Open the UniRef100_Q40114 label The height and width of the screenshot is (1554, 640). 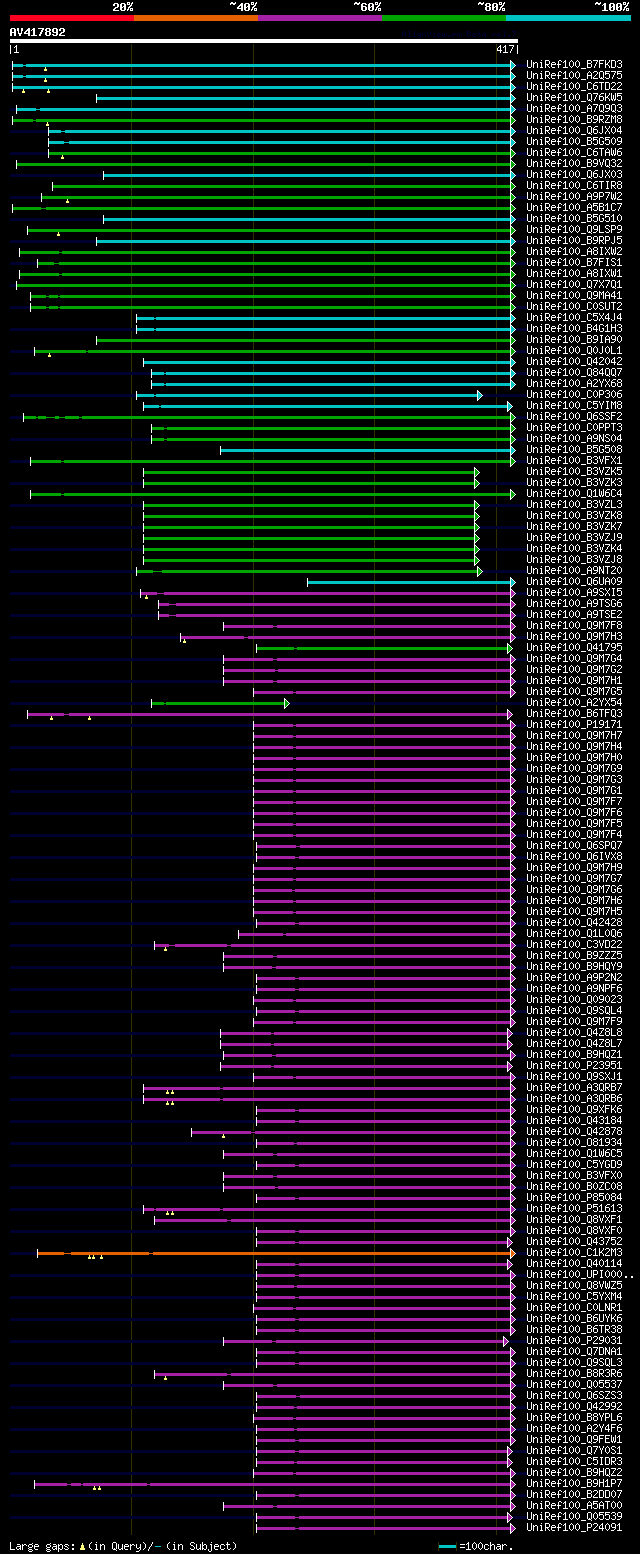pos(574,1263)
